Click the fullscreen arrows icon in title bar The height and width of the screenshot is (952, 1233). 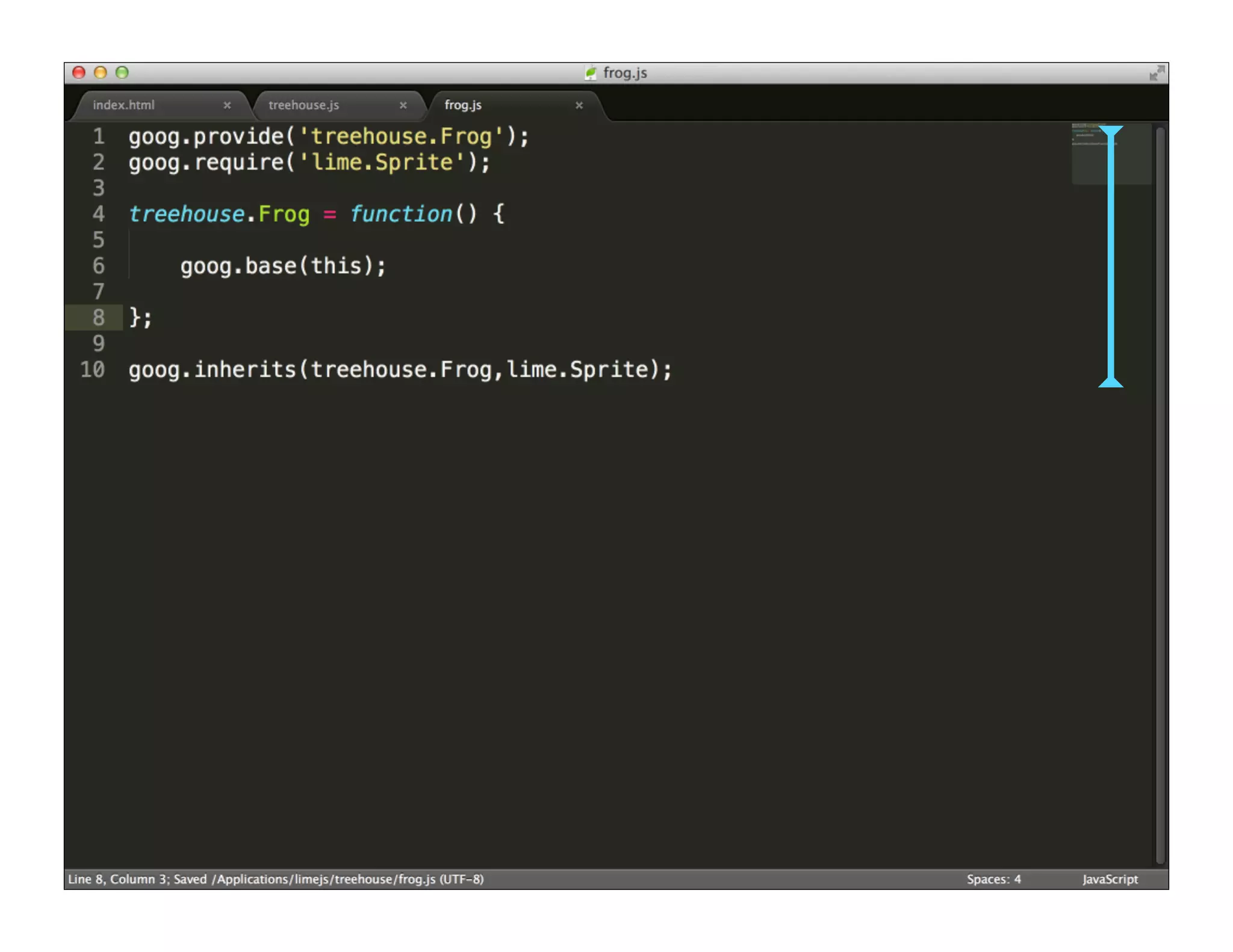pos(1156,73)
